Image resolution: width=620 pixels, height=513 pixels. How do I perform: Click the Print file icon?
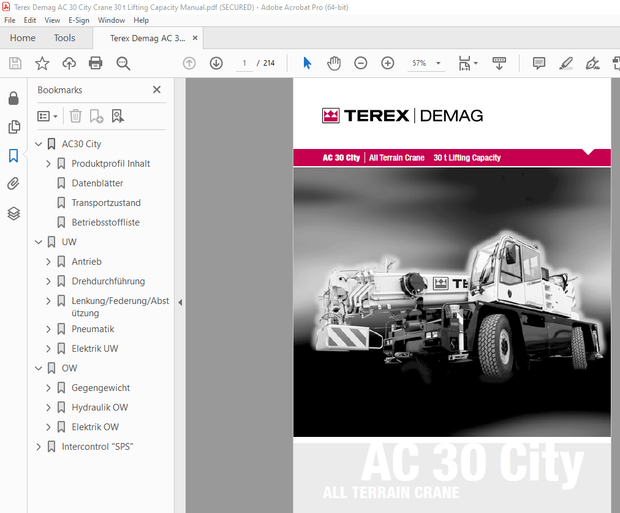96,63
